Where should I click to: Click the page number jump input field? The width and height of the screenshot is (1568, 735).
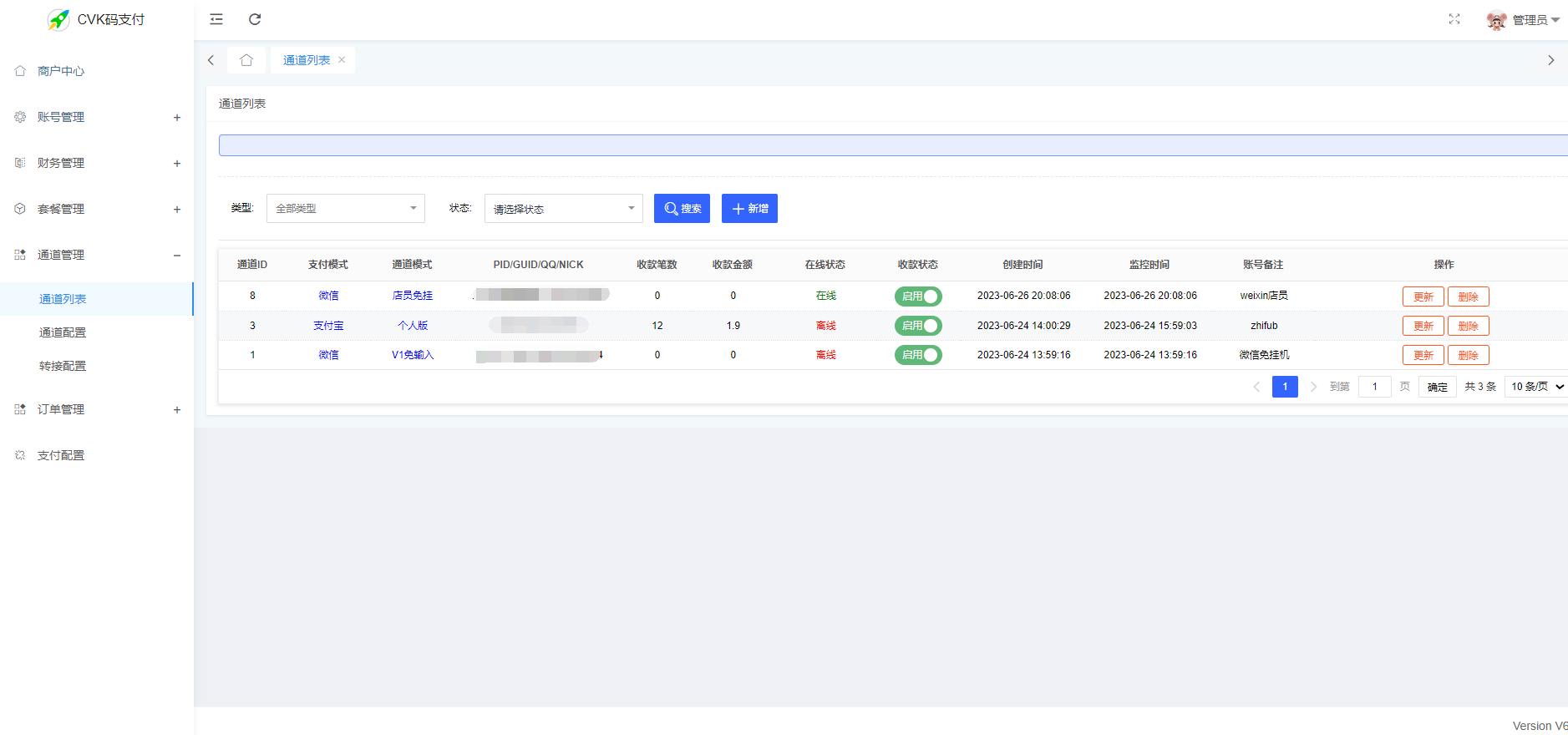[1374, 387]
